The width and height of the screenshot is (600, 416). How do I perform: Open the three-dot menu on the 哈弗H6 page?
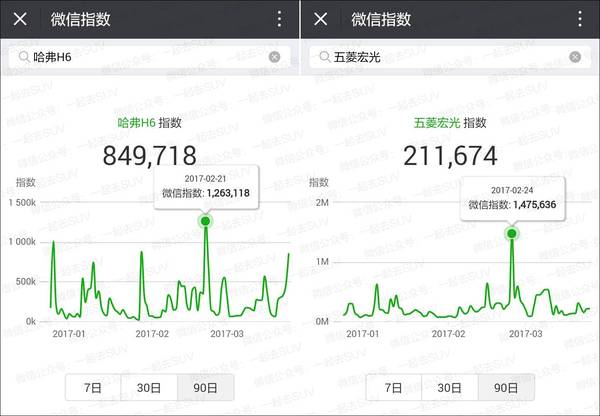280,19
